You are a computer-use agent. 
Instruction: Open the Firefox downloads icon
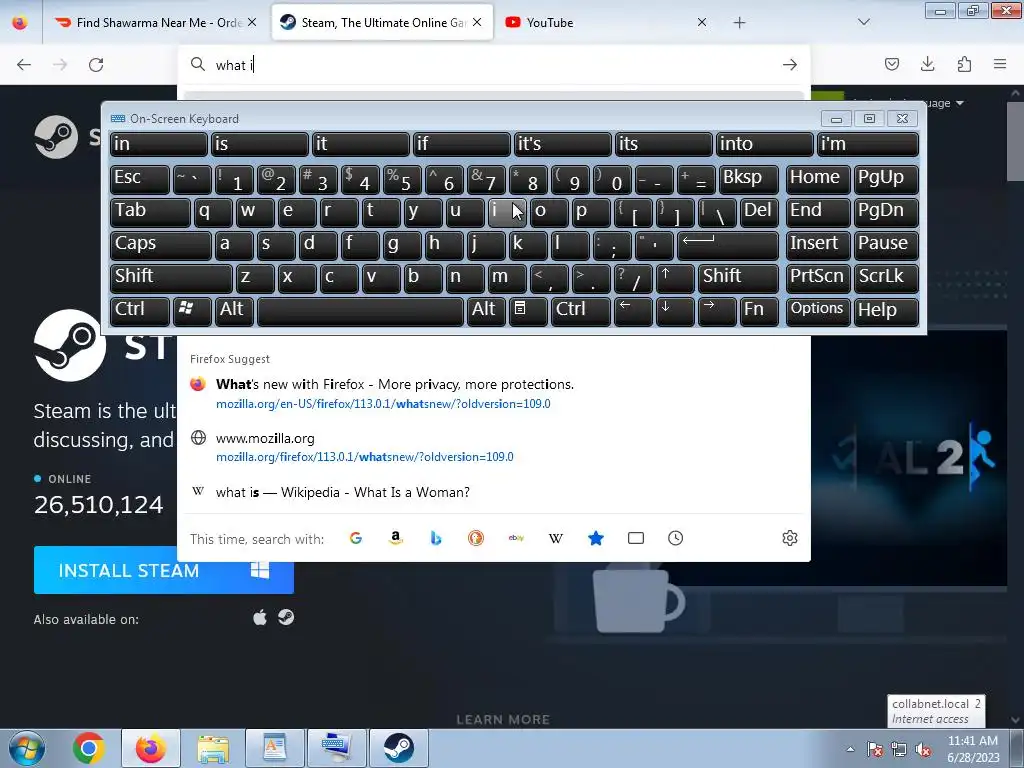coord(927,64)
